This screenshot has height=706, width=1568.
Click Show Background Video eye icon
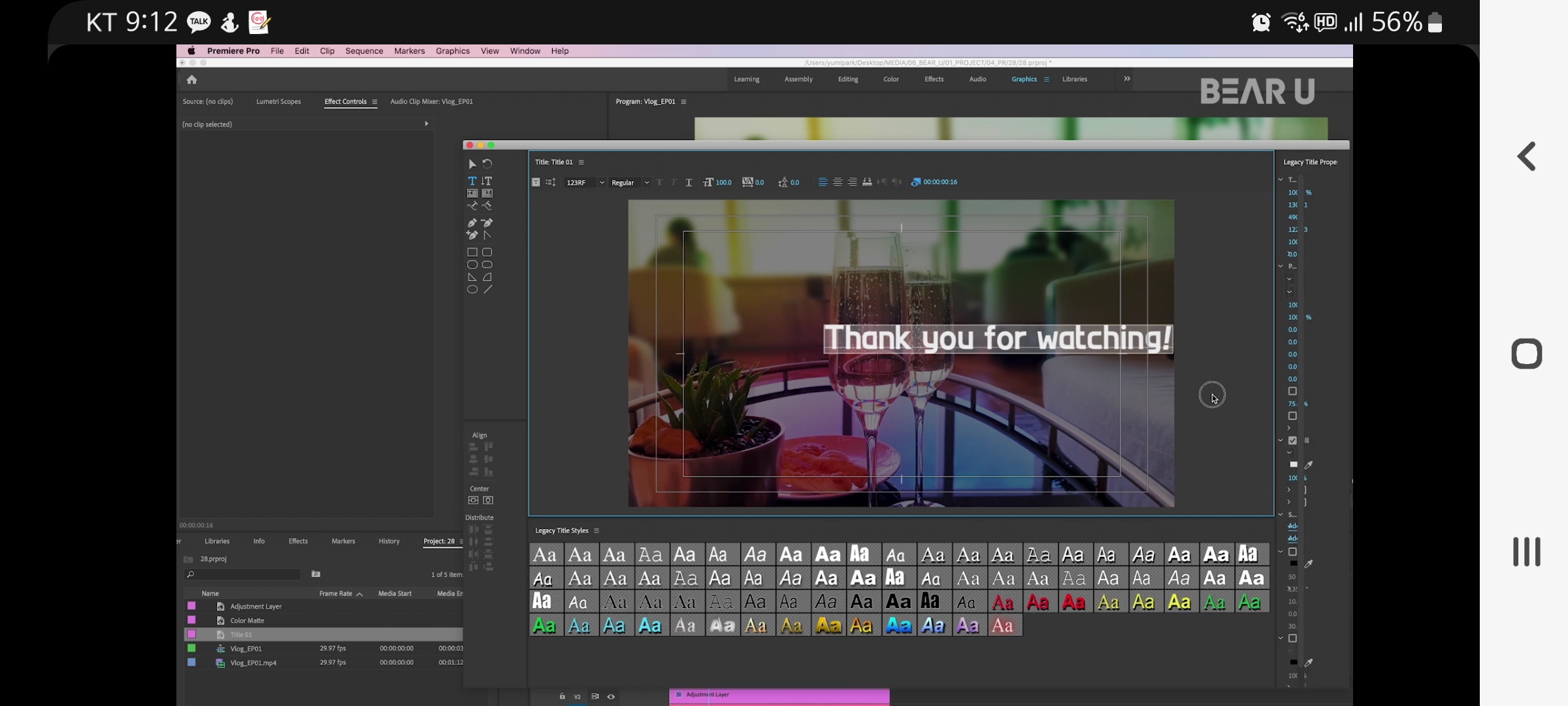click(916, 182)
